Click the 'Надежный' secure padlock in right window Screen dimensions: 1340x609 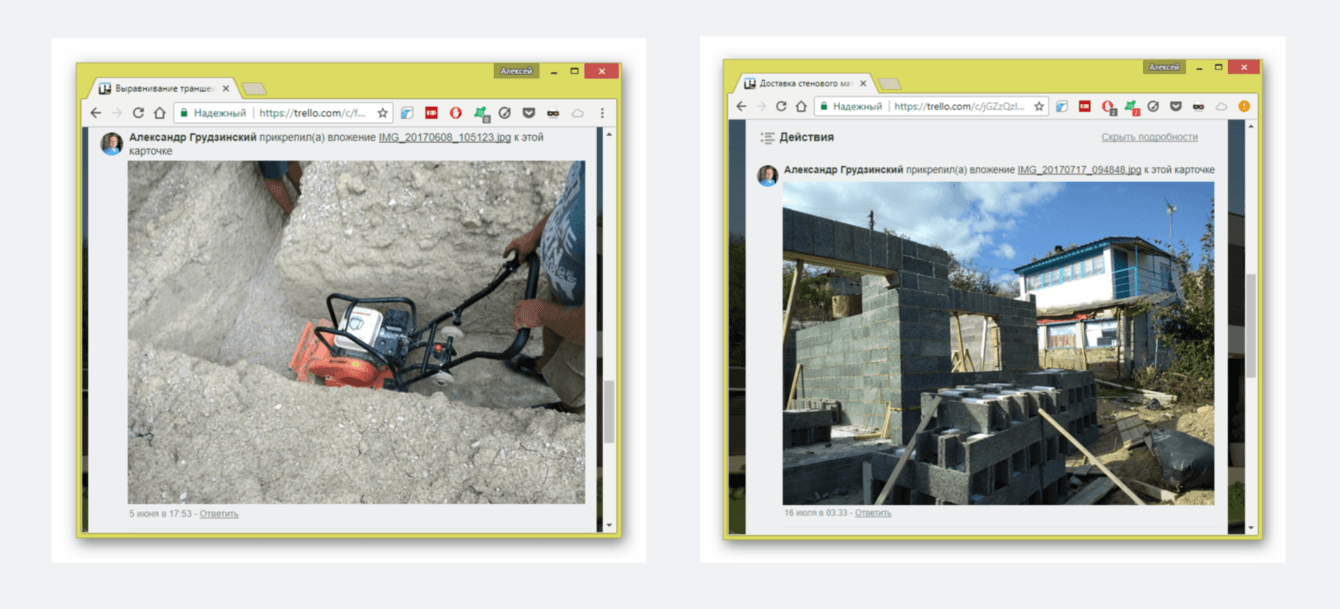(x=824, y=106)
